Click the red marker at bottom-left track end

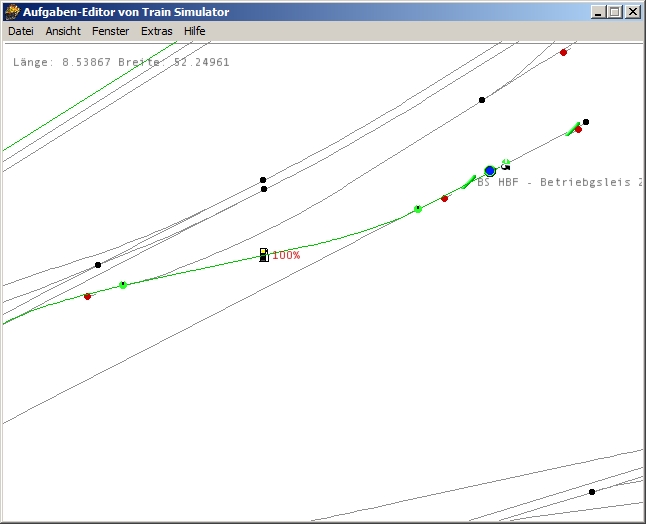[87, 296]
